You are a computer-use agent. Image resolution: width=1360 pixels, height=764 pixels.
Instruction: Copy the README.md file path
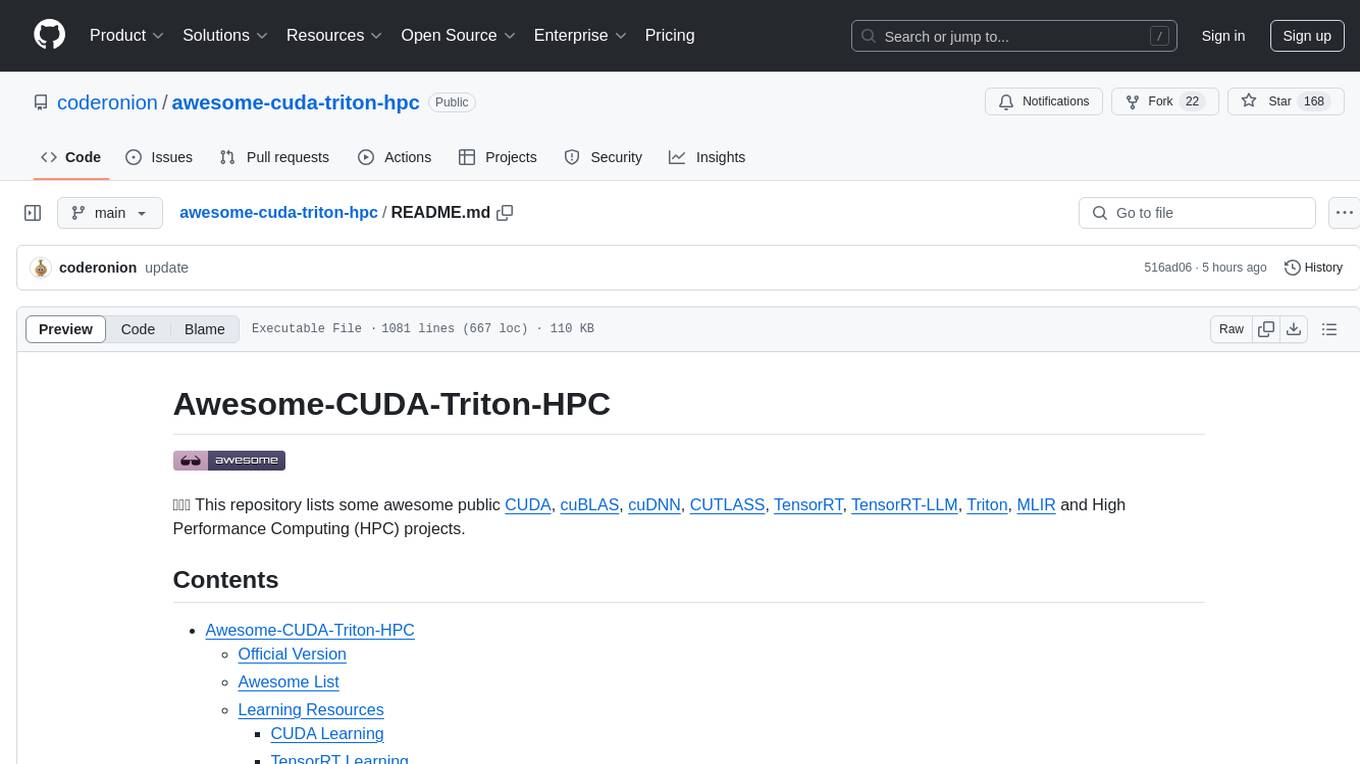coord(505,212)
